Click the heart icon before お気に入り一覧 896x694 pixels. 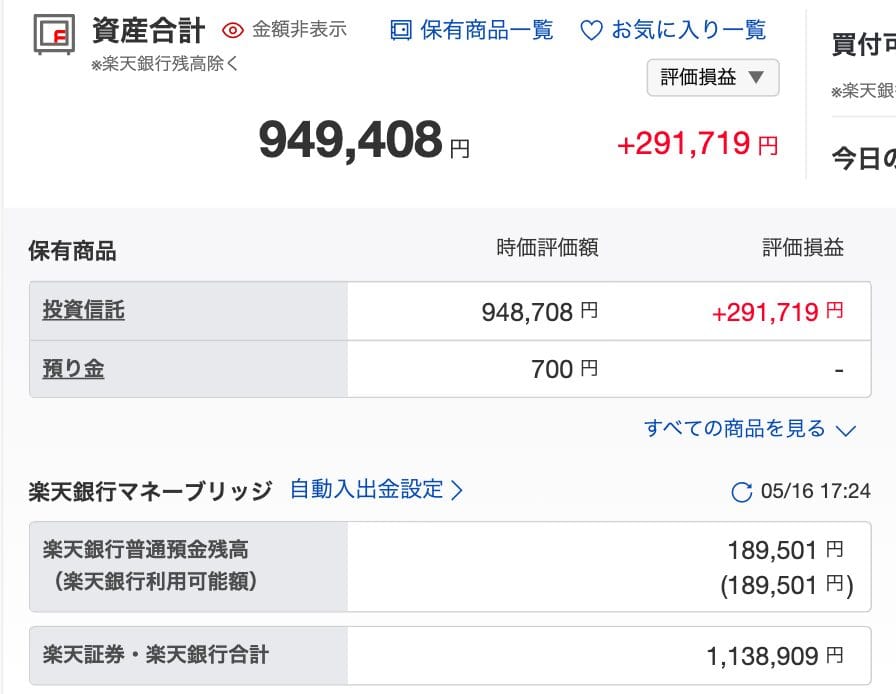click(x=591, y=31)
